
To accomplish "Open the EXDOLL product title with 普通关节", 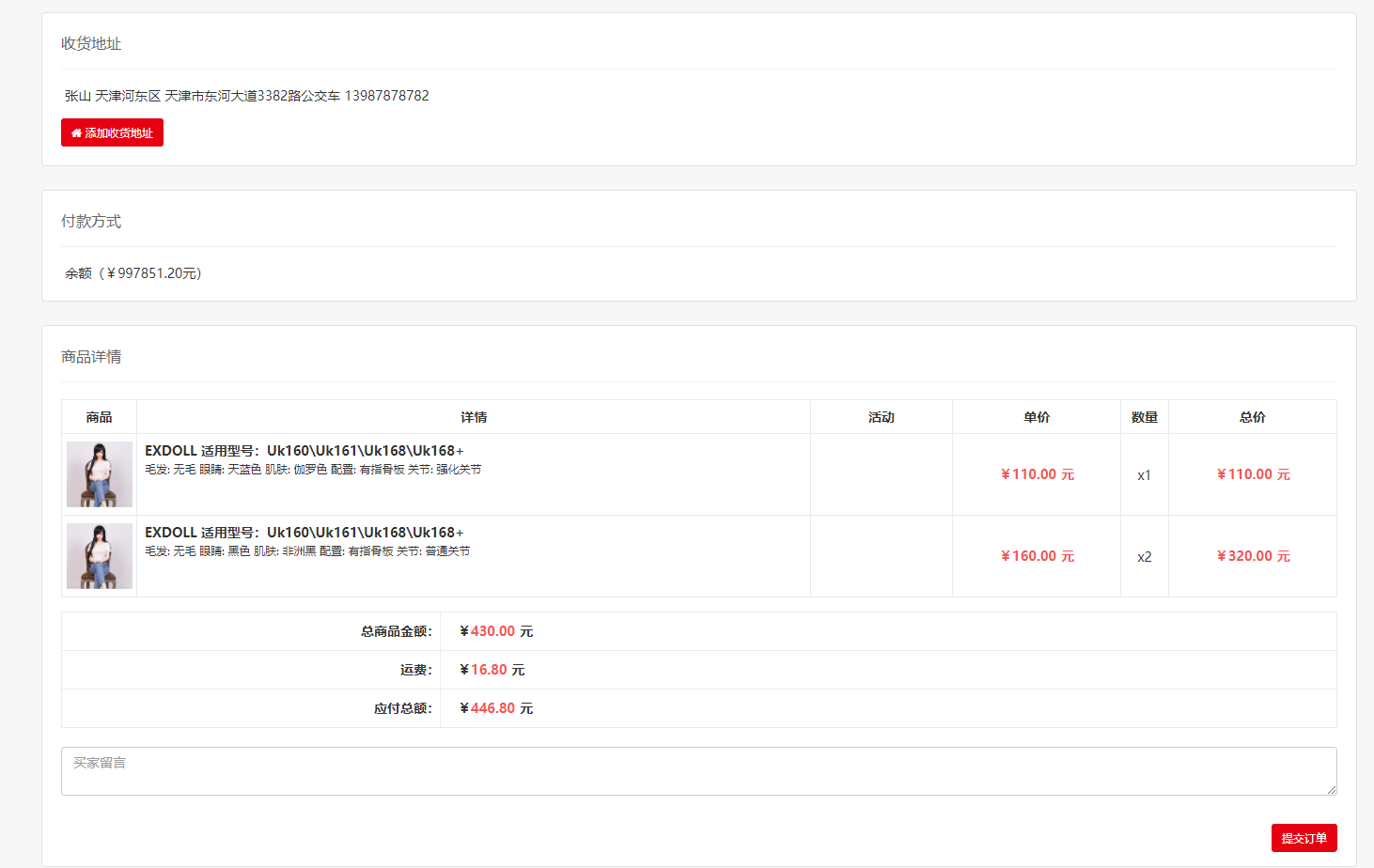I will click(x=304, y=533).
